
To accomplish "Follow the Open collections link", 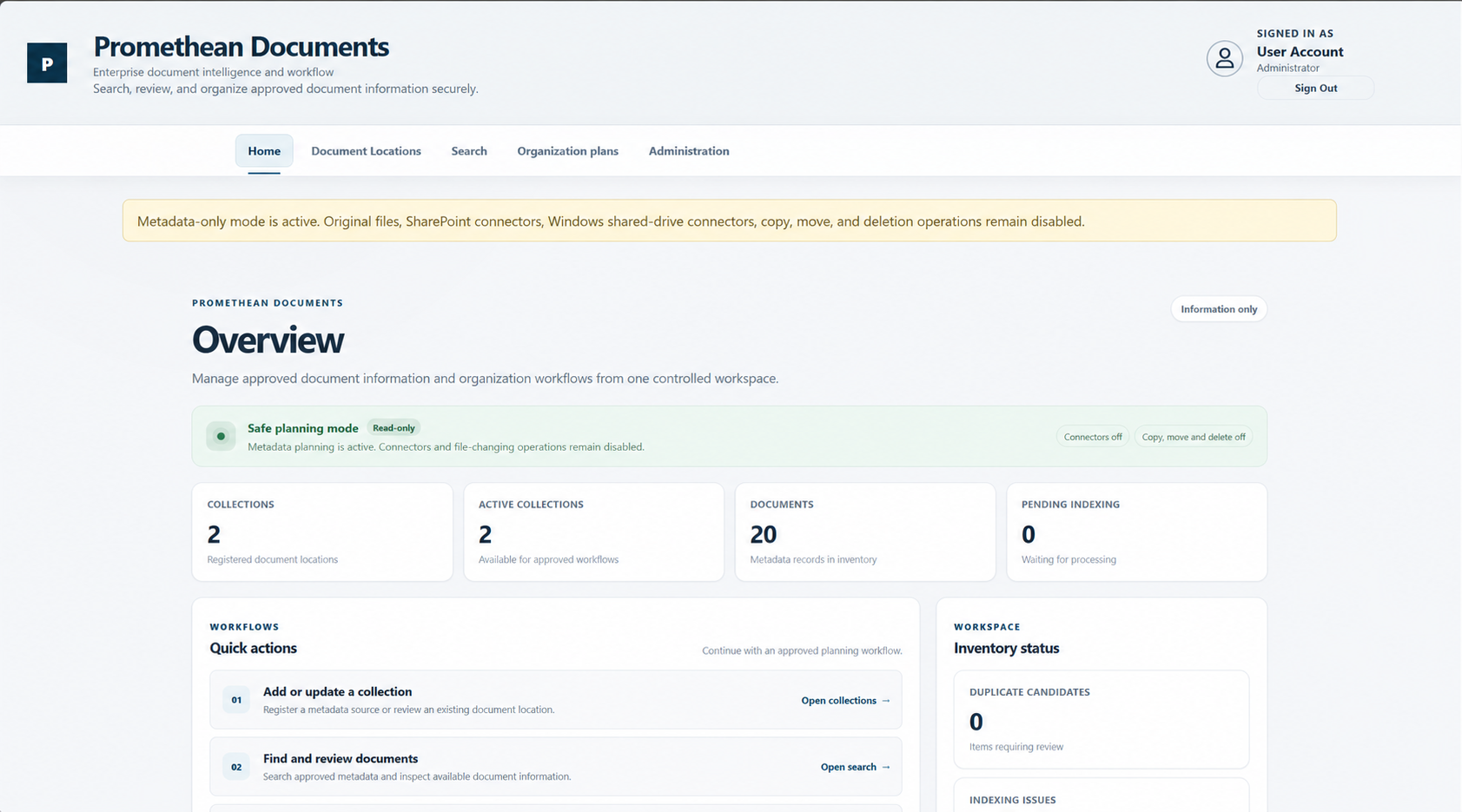I will click(x=845, y=700).
